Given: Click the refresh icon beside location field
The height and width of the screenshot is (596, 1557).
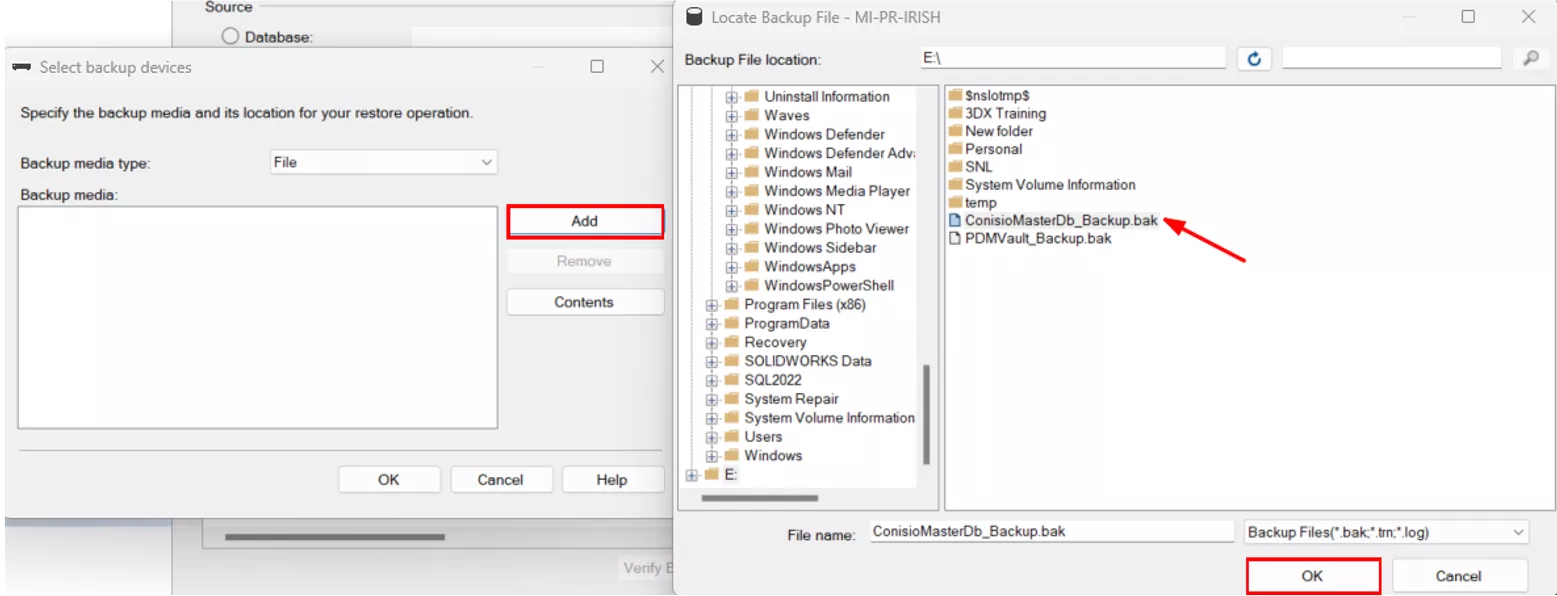Looking at the screenshot, I should (x=1253, y=59).
